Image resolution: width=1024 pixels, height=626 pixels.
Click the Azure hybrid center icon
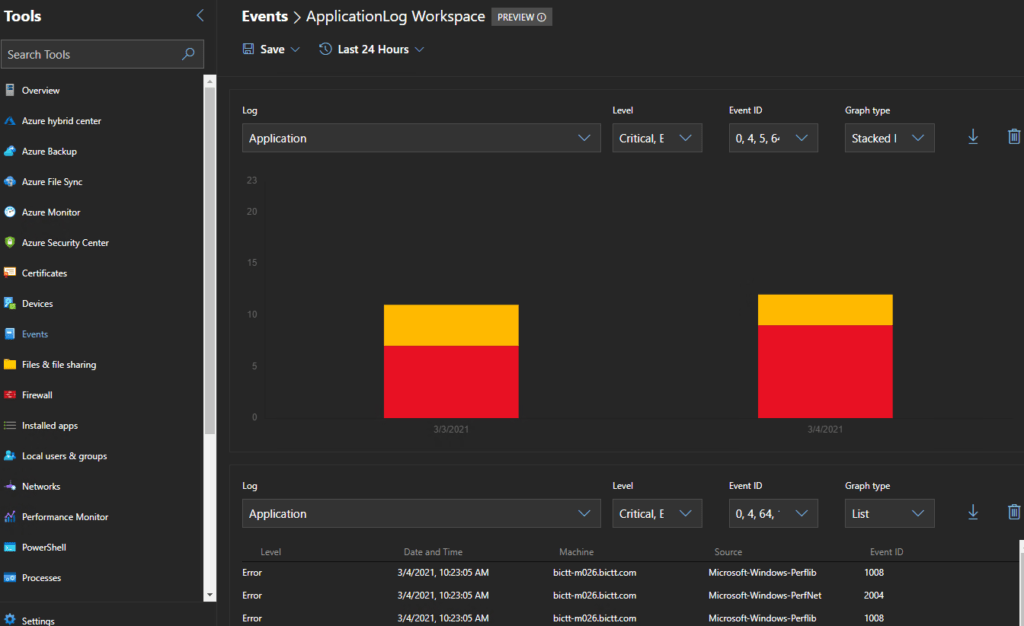point(10,121)
